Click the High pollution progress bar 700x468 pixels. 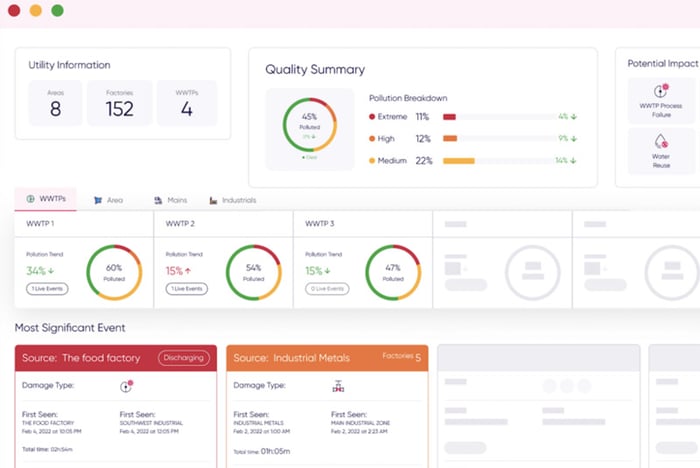click(x=499, y=138)
